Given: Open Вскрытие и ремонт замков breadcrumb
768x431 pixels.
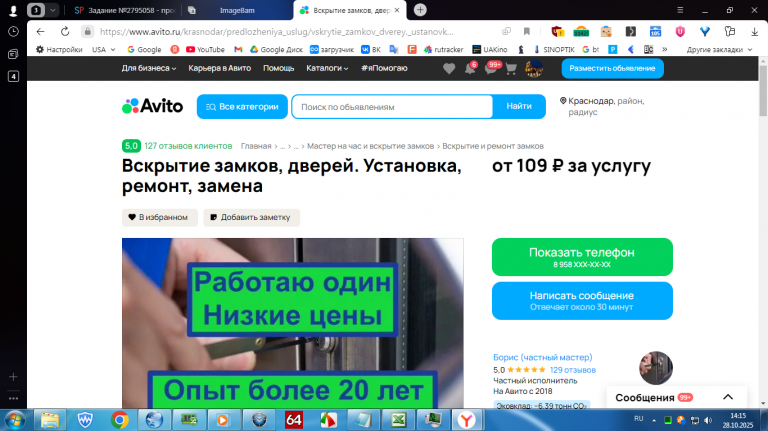Looking at the screenshot, I should coord(493,146).
